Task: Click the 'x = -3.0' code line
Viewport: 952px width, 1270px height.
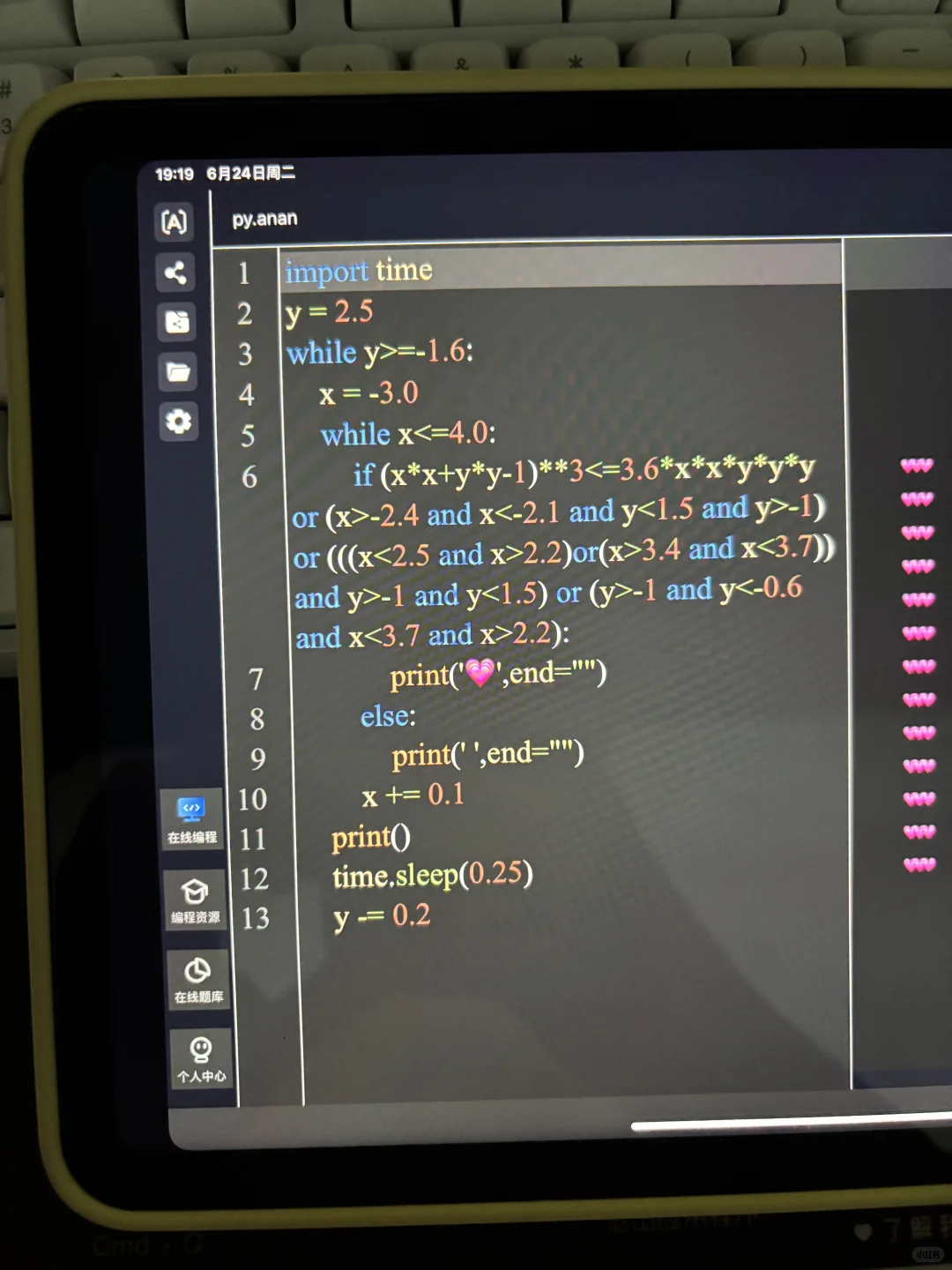Action: [x=368, y=392]
